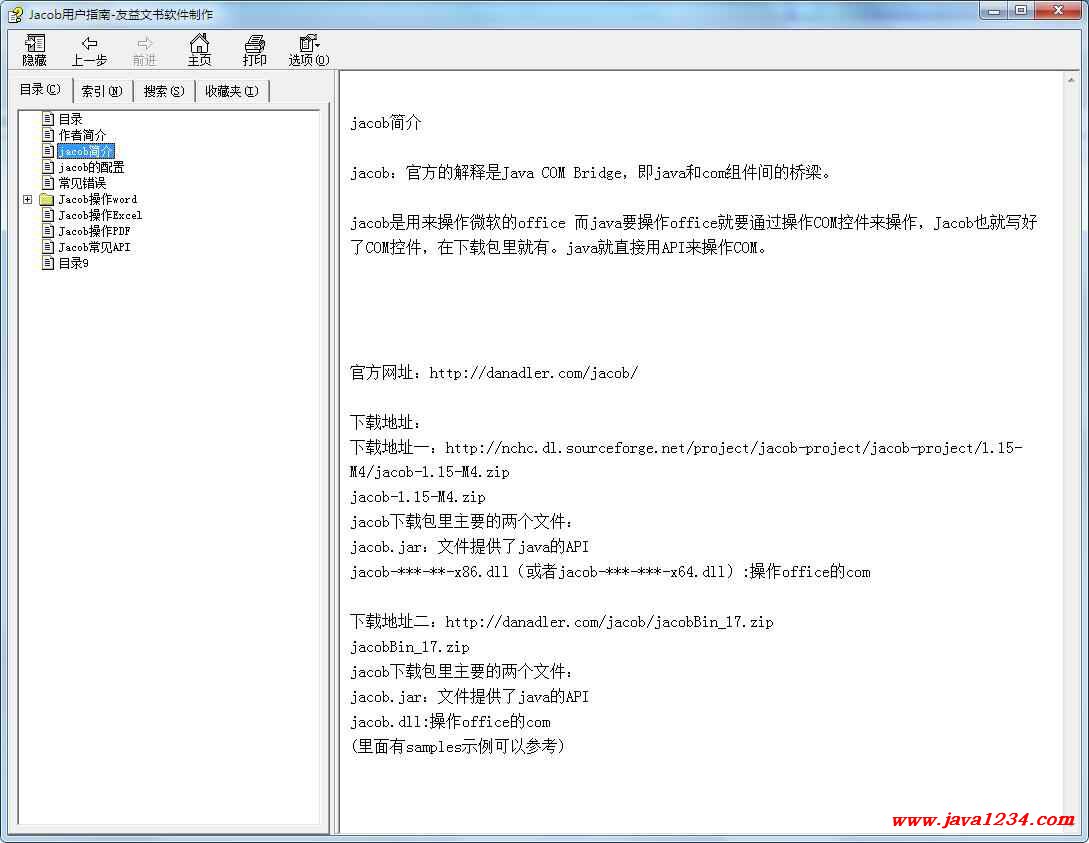Click page icon beside Jacob操作PDF
1089x843 pixels.
click(48, 231)
